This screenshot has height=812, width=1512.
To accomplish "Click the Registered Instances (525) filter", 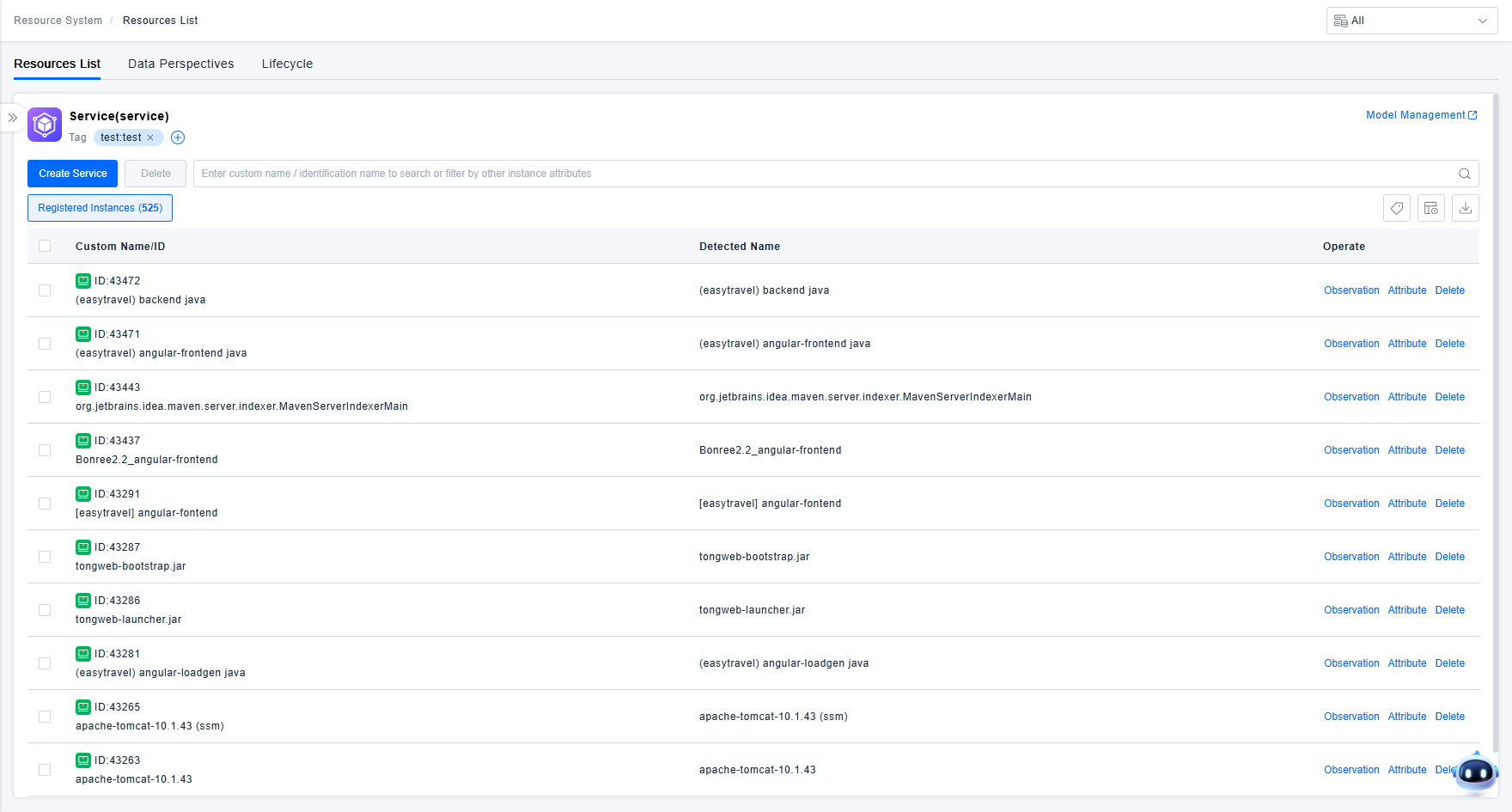I will (x=100, y=208).
